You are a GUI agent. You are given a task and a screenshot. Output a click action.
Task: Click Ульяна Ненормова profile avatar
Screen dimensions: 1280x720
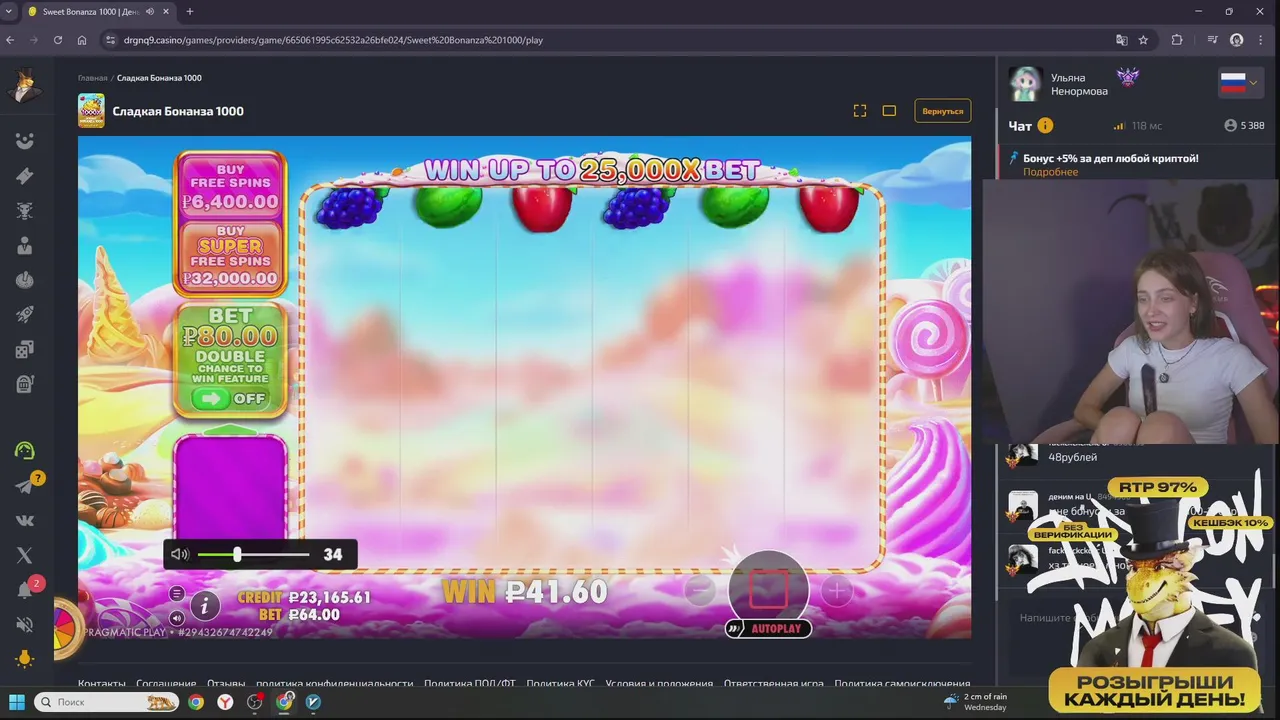coord(1026,84)
